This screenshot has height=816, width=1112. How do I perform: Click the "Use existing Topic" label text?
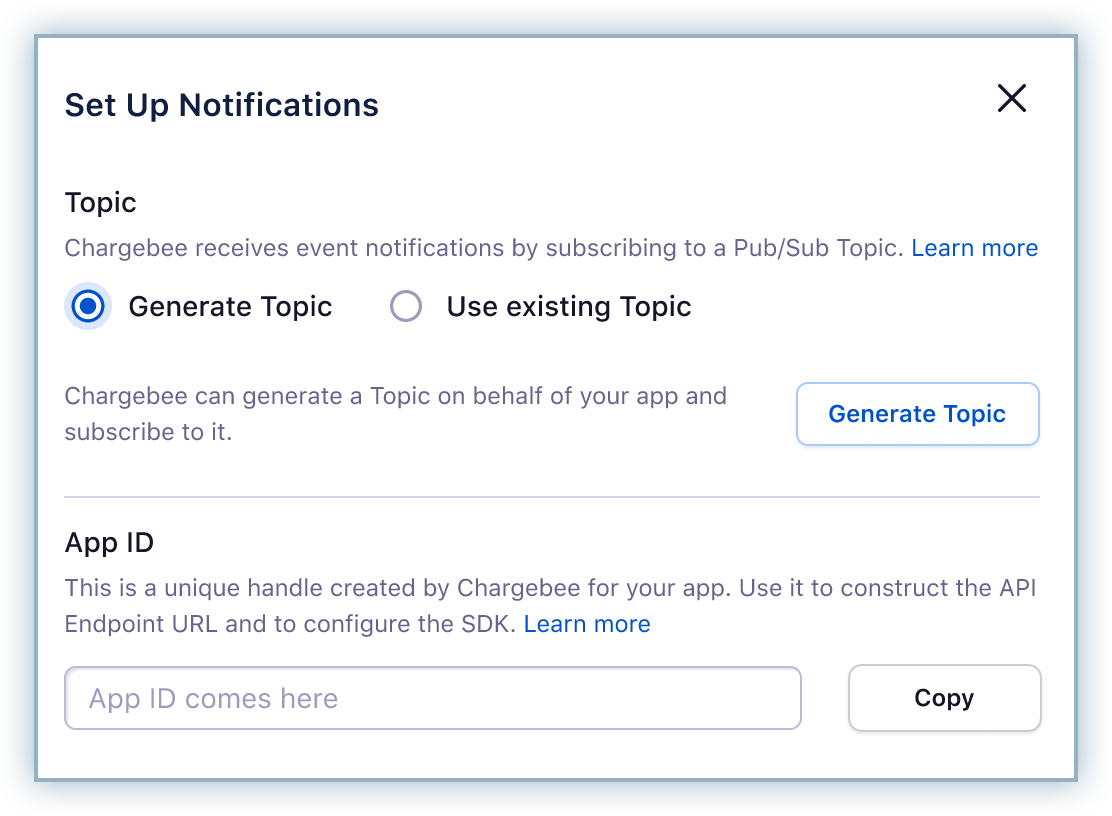pyautogui.click(x=569, y=306)
